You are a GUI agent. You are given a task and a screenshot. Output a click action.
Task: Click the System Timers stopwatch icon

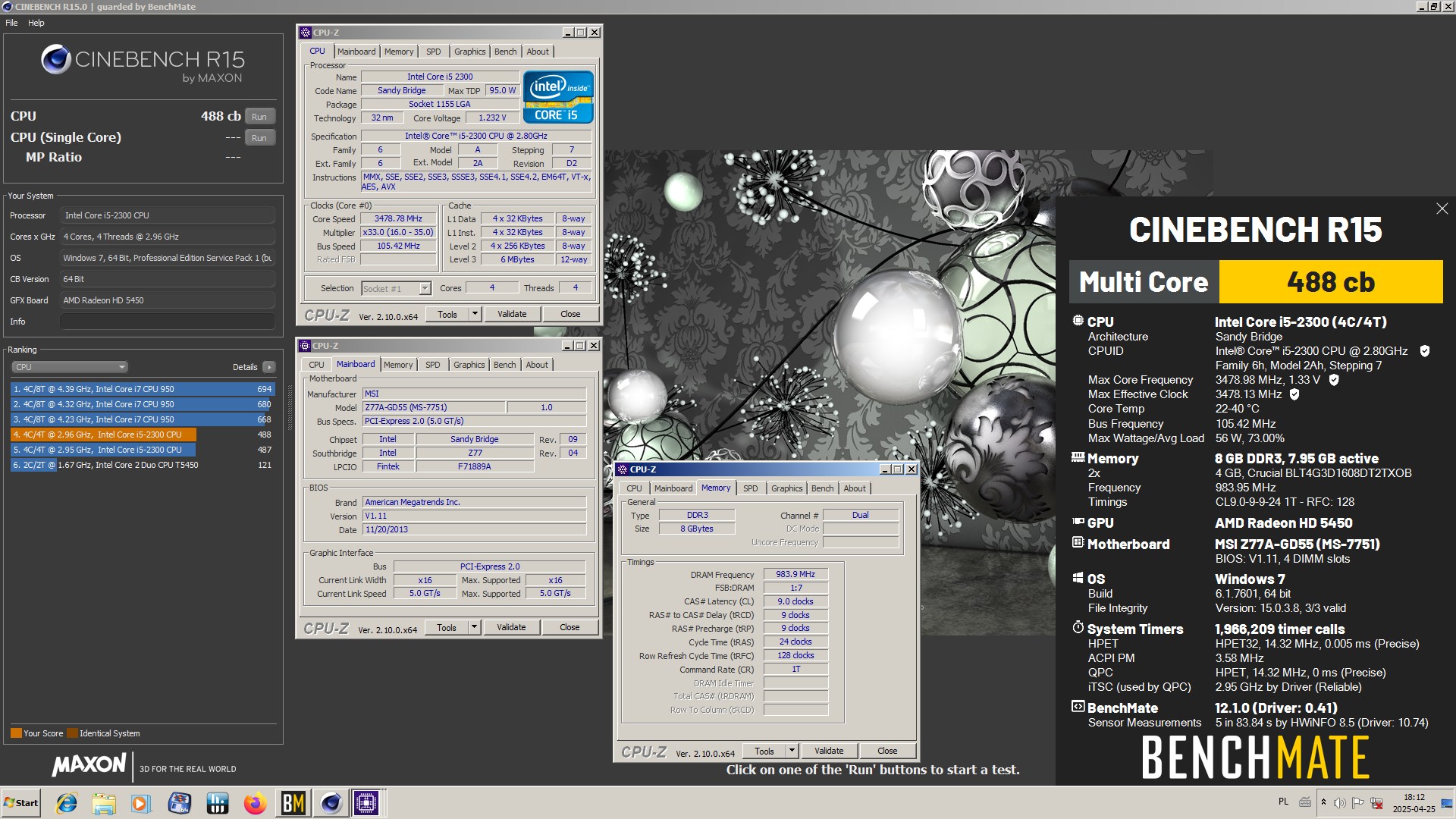(x=1078, y=628)
